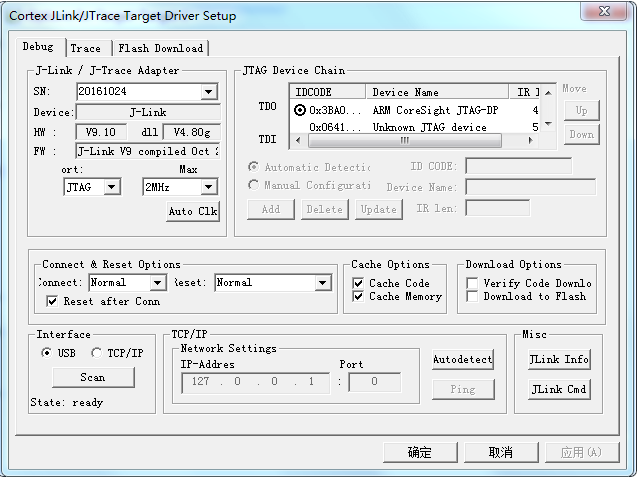Click the Scan button
The image size is (639, 478).
point(93,377)
